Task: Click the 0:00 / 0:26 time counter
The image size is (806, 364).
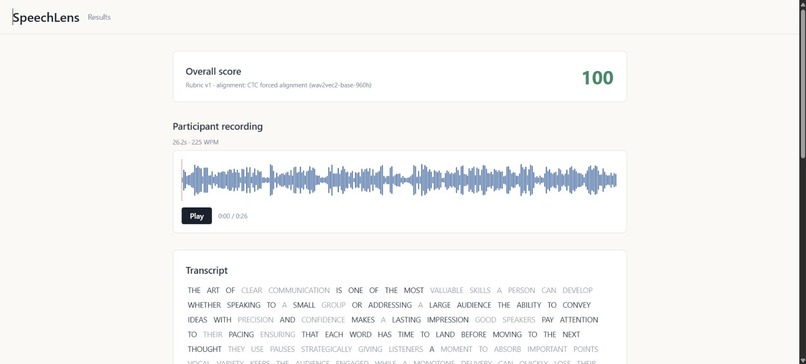Action: pyautogui.click(x=233, y=216)
